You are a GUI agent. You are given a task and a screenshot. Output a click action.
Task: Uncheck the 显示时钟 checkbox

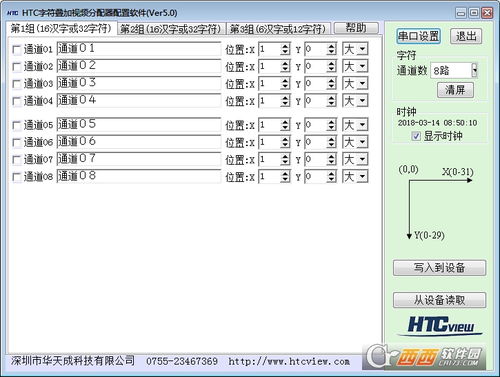(416, 136)
